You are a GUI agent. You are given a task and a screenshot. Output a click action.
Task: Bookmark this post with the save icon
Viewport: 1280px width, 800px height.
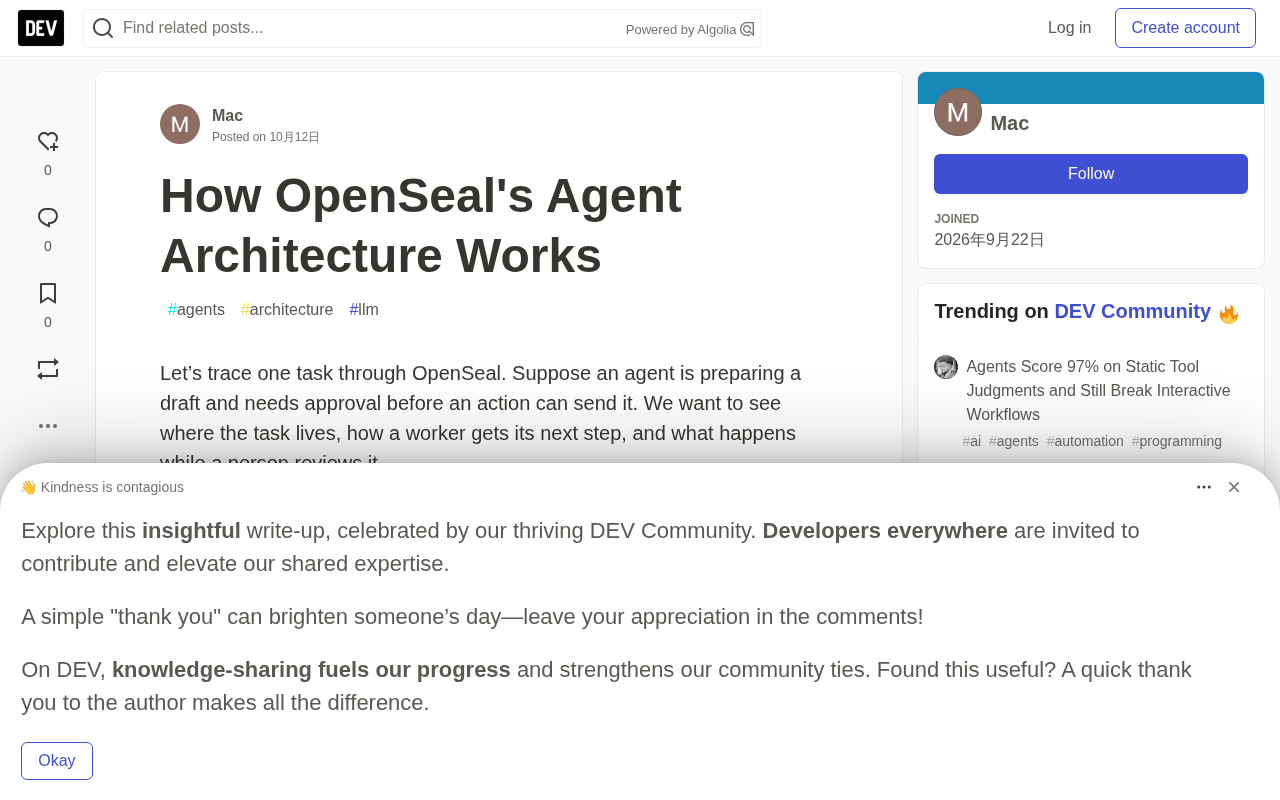(48, 294)
